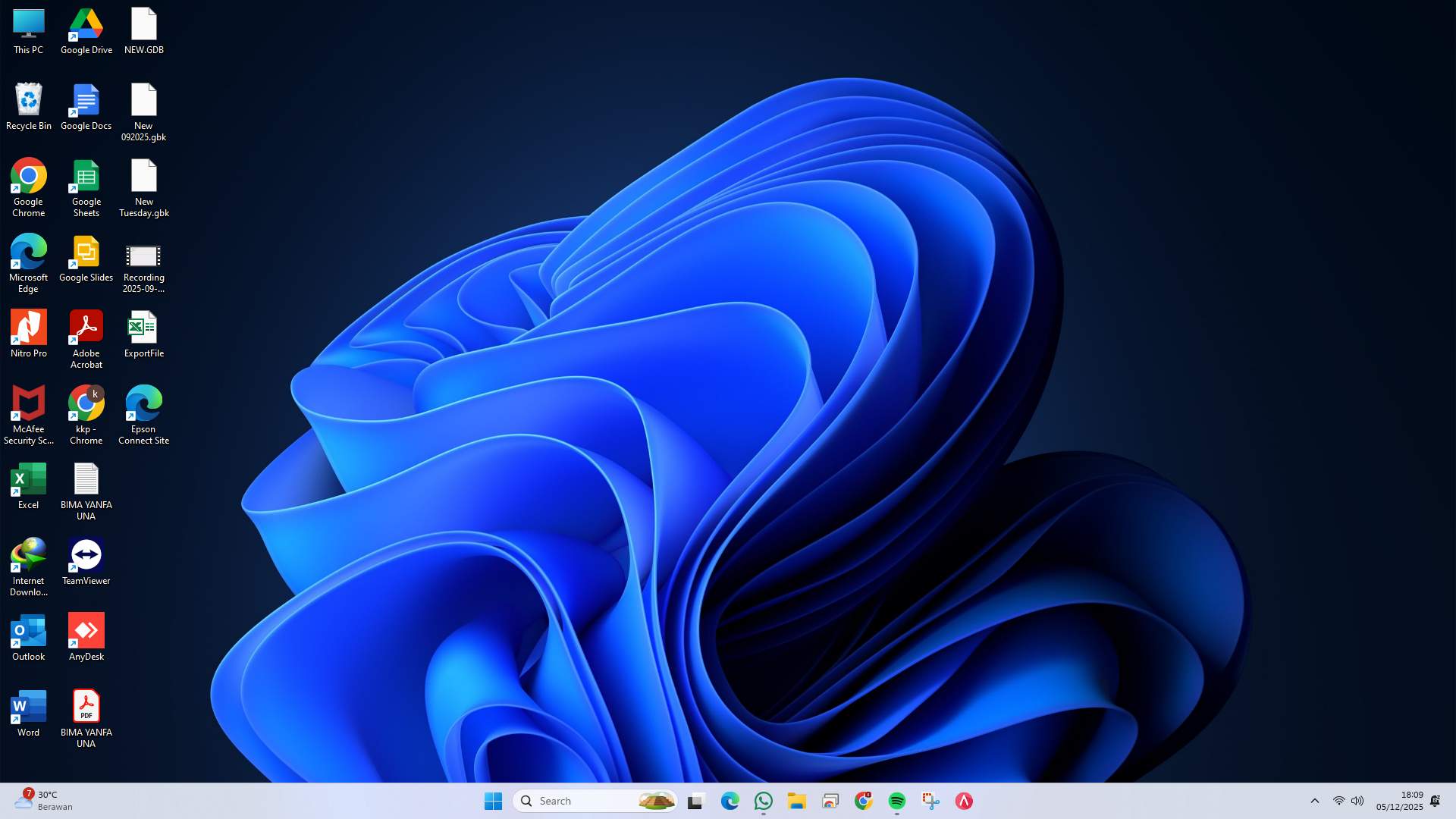
Task: Open WhatsApp from the taskbar
Action: coord(763,800)
